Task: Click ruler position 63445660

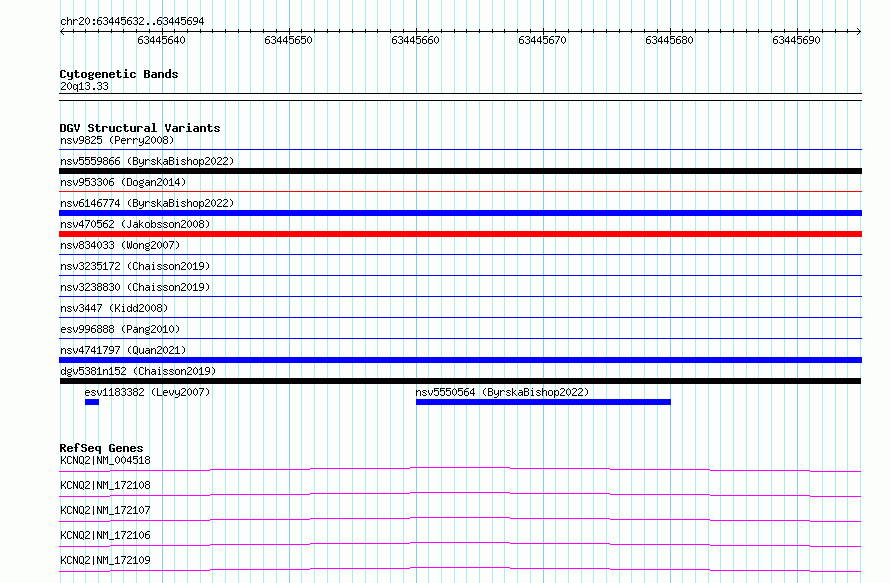Action: [x=415, y=40]
